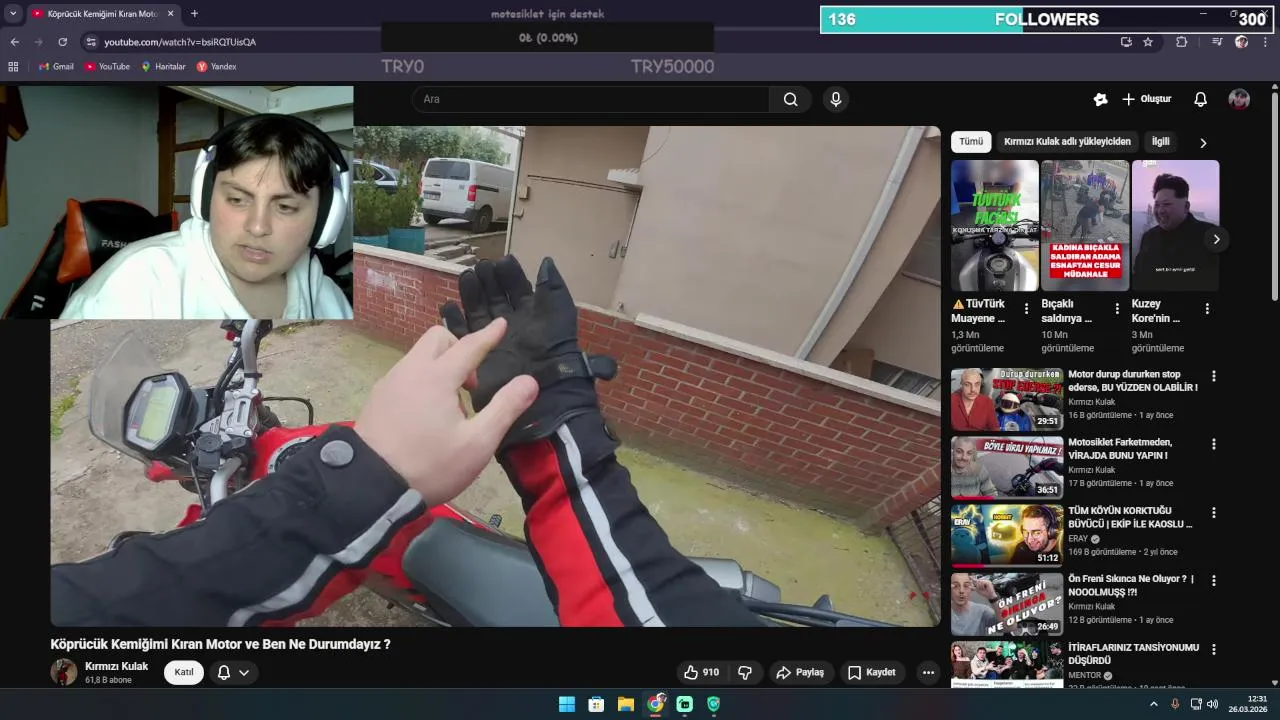View site information icon in the address bar
The width and height of the screenshot is (1280, 720).
91,42
